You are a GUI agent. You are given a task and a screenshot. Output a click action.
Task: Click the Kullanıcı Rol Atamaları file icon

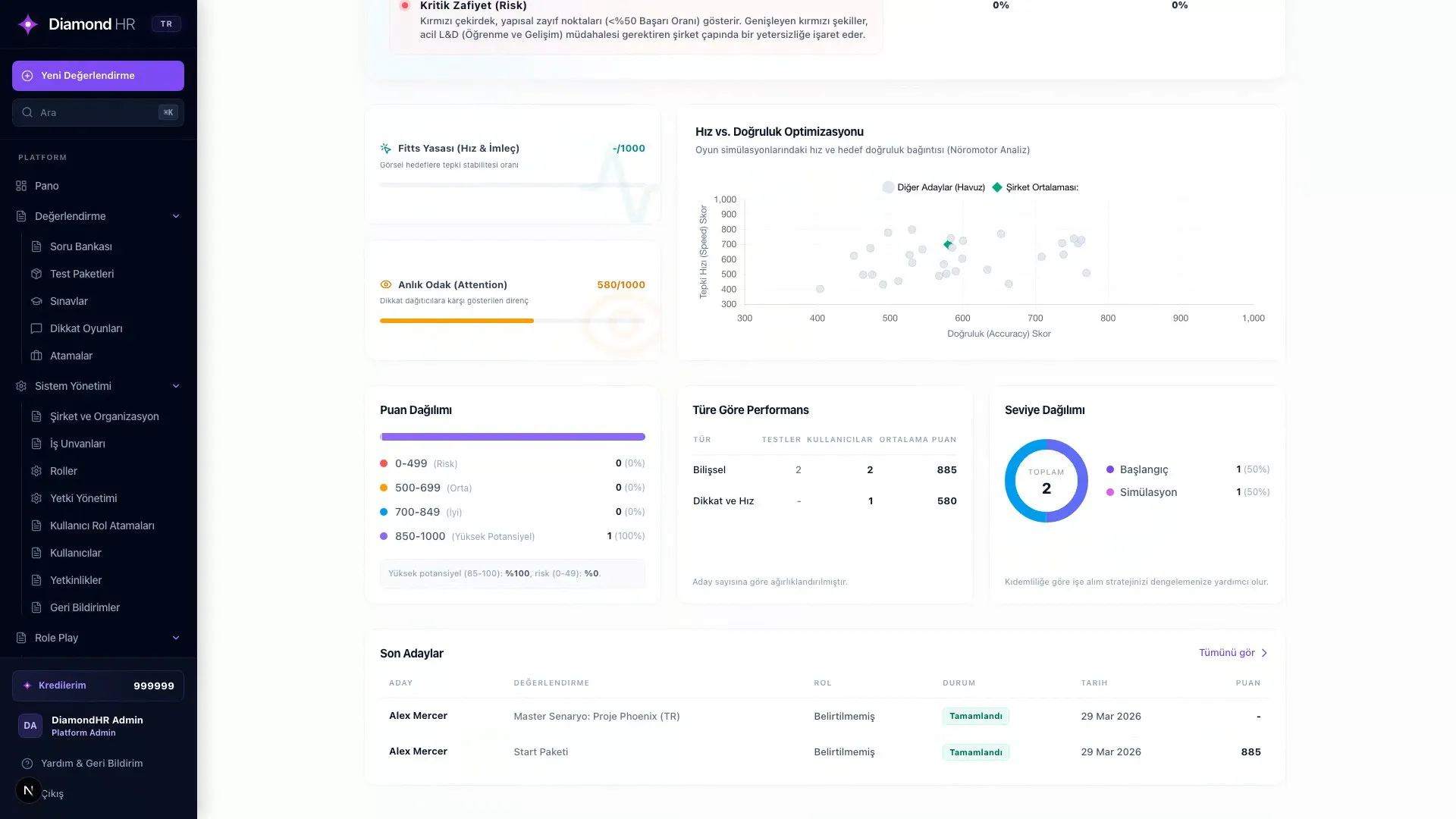36,526
